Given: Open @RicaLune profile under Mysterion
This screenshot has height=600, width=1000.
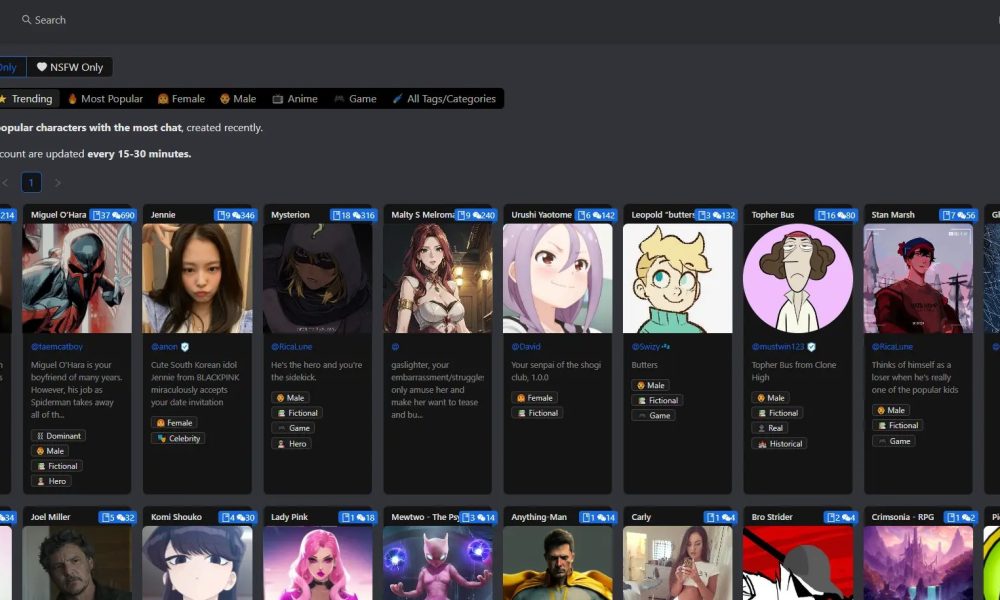Looking at the screenshot, I should pyautogui.click(x=291, y=347).
